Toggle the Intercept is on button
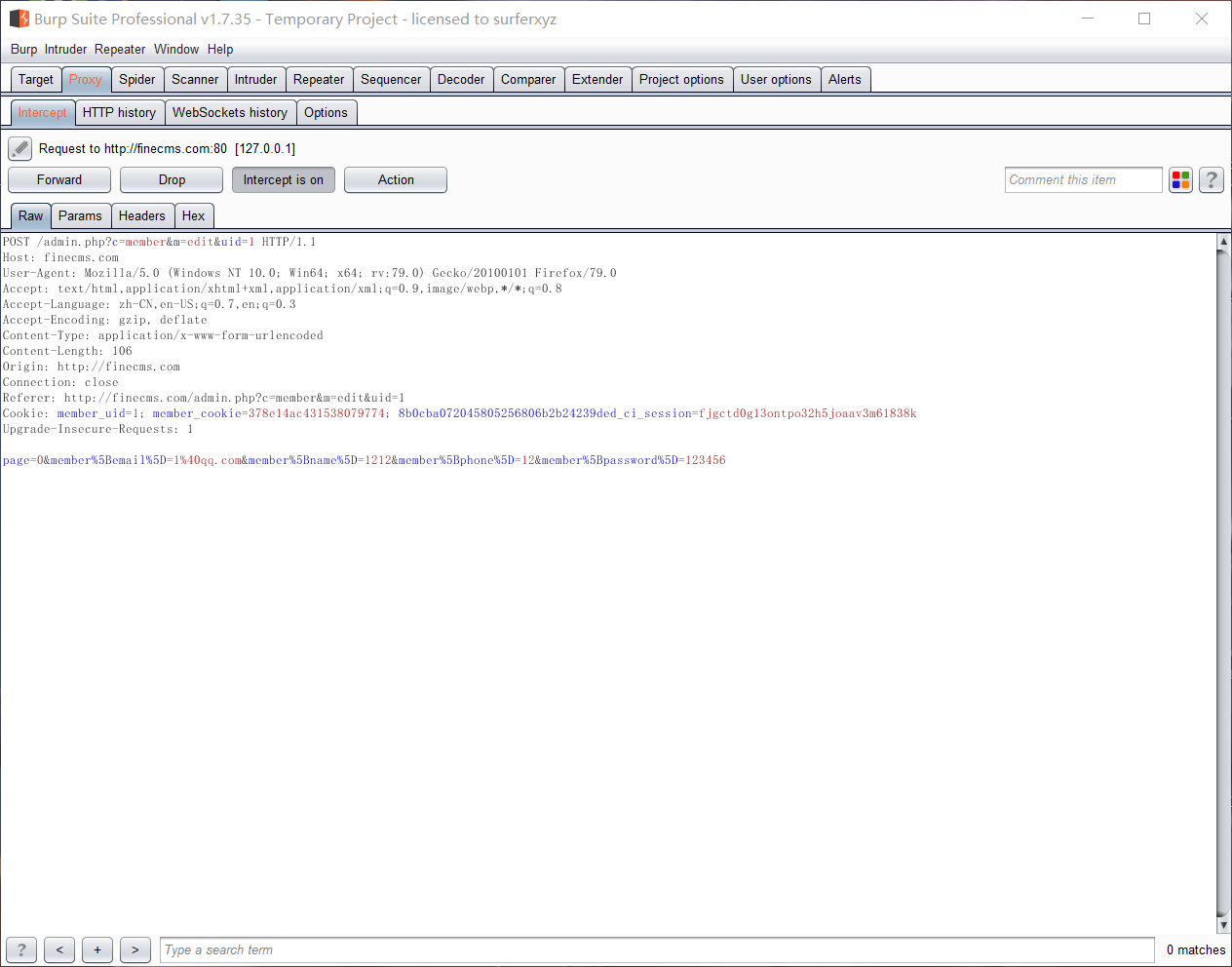Screen dimensions: 1232x967 click(x=284, y=180)
